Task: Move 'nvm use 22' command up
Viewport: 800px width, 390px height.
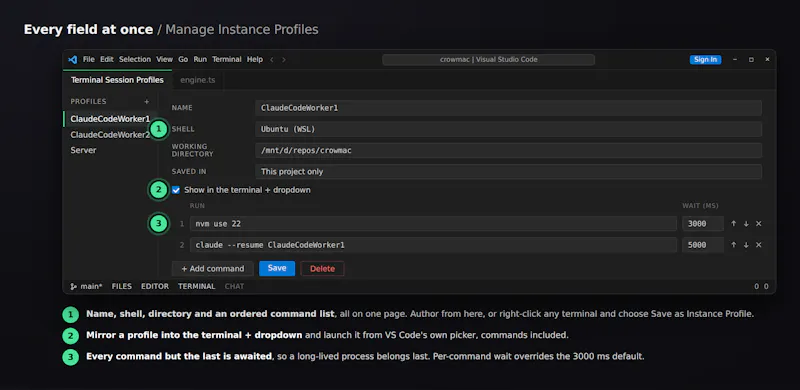Action: pyautogui.click(x=734, y=224)
